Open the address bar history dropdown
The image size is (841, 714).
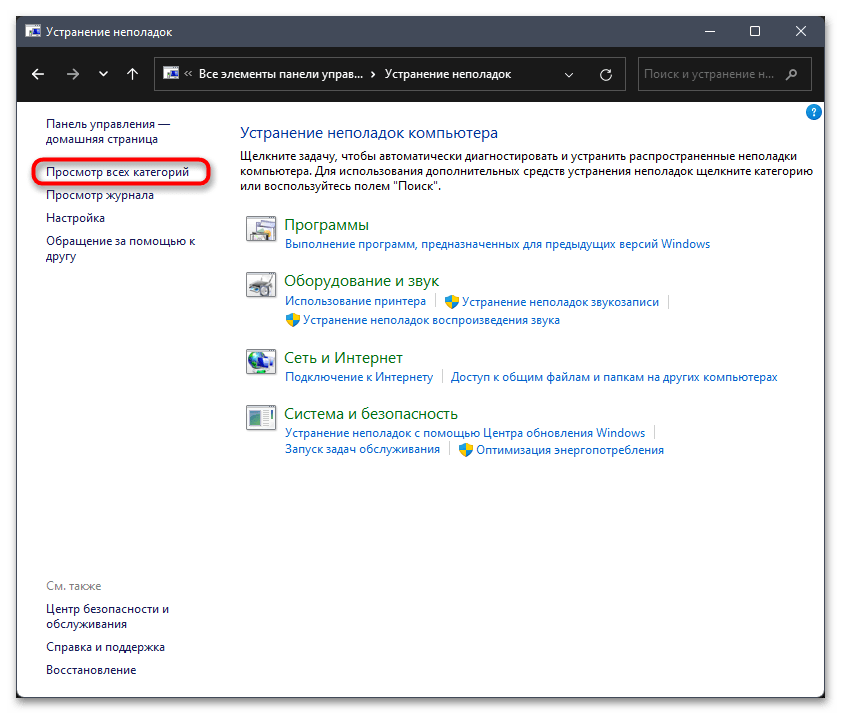[569, 74]
